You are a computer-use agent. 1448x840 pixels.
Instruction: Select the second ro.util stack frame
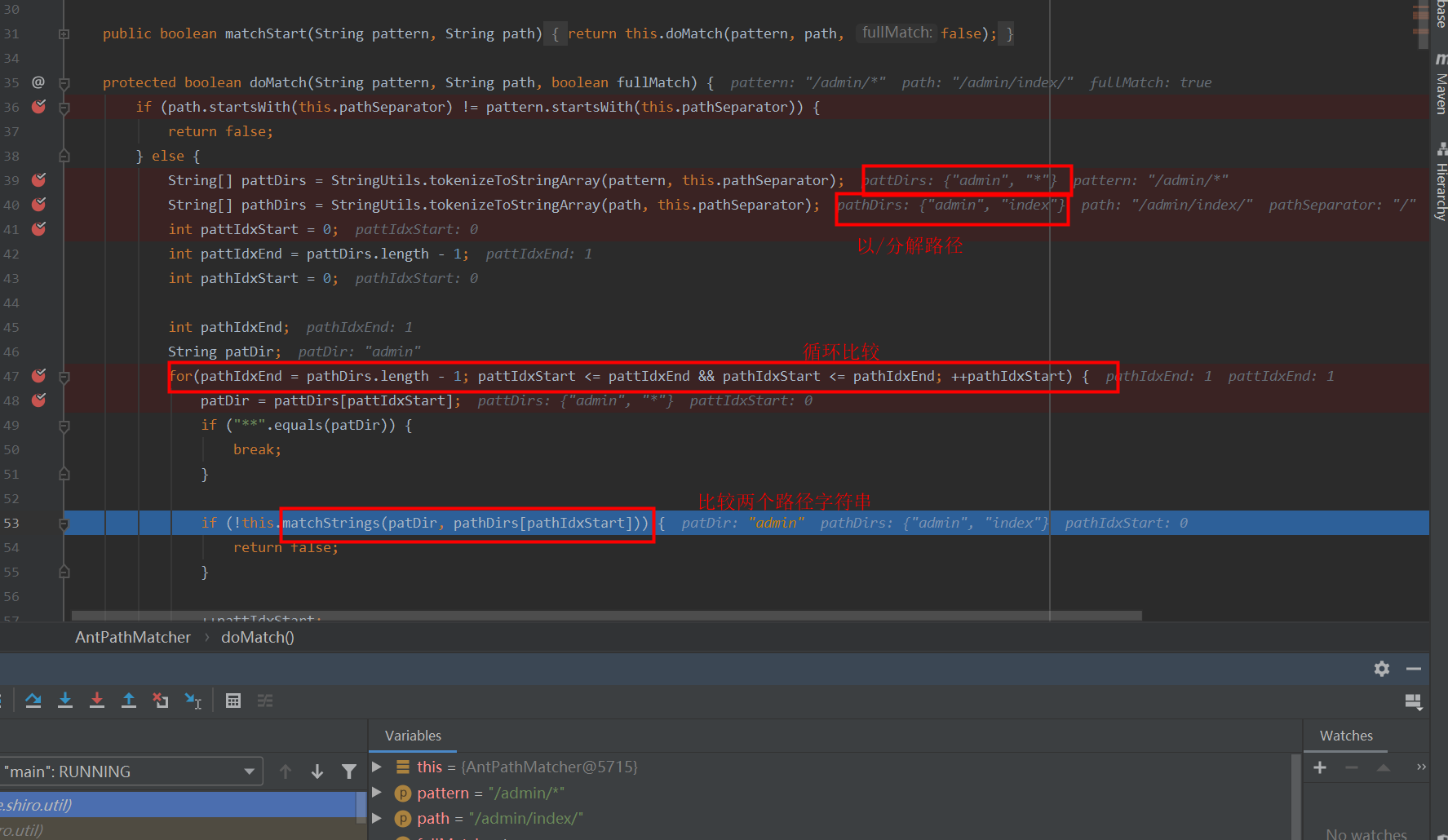pyautogui.click(x=178, y=829)
